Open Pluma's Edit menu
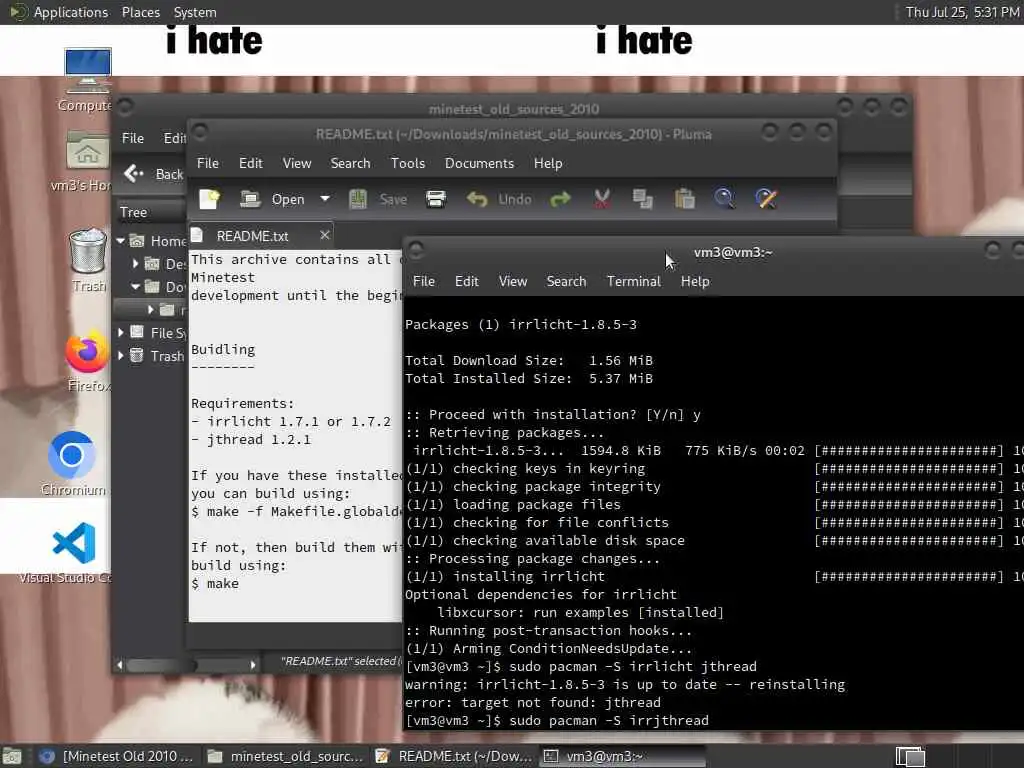The image size is (1024, 768). (x=250, y=163)
